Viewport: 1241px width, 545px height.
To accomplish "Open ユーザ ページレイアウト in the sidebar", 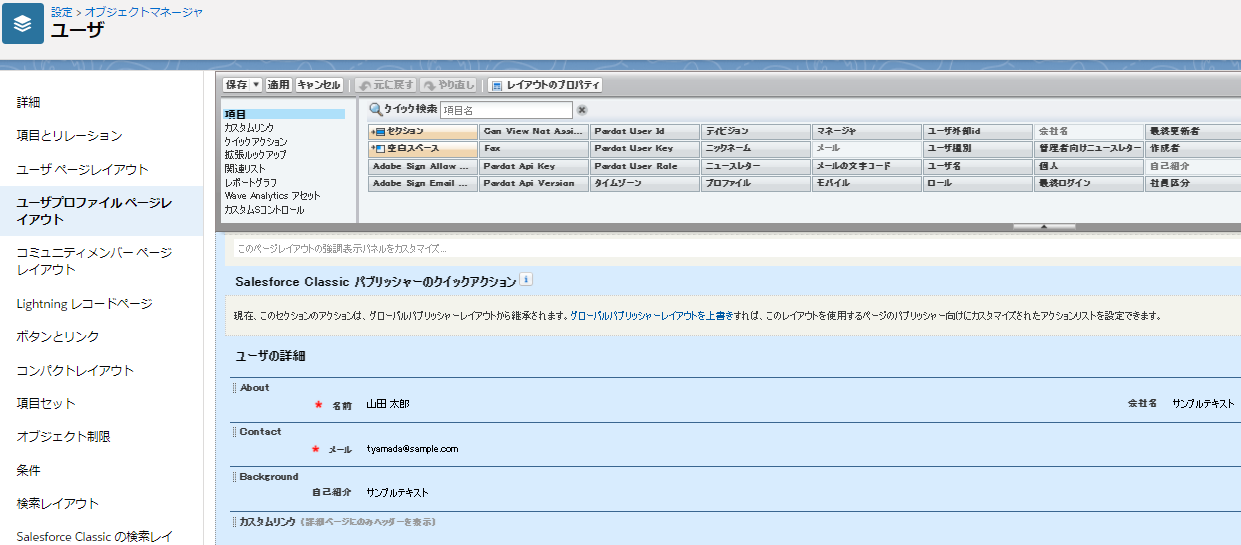I will [x=82, y=169].
